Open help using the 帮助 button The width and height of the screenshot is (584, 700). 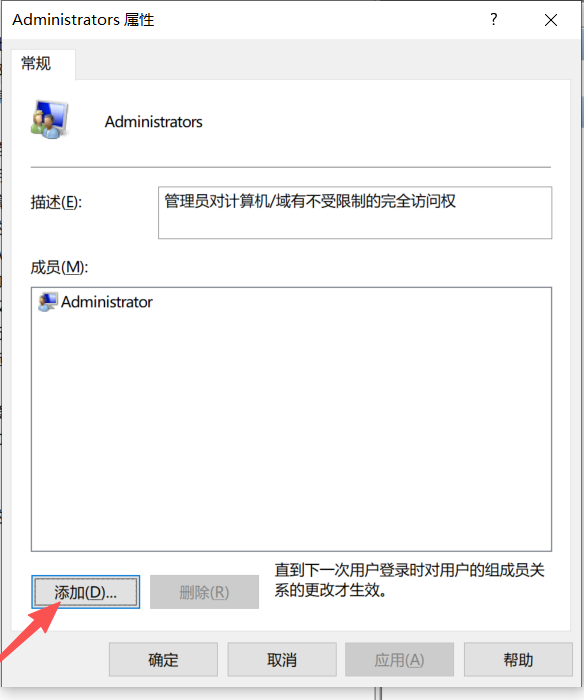518,659
